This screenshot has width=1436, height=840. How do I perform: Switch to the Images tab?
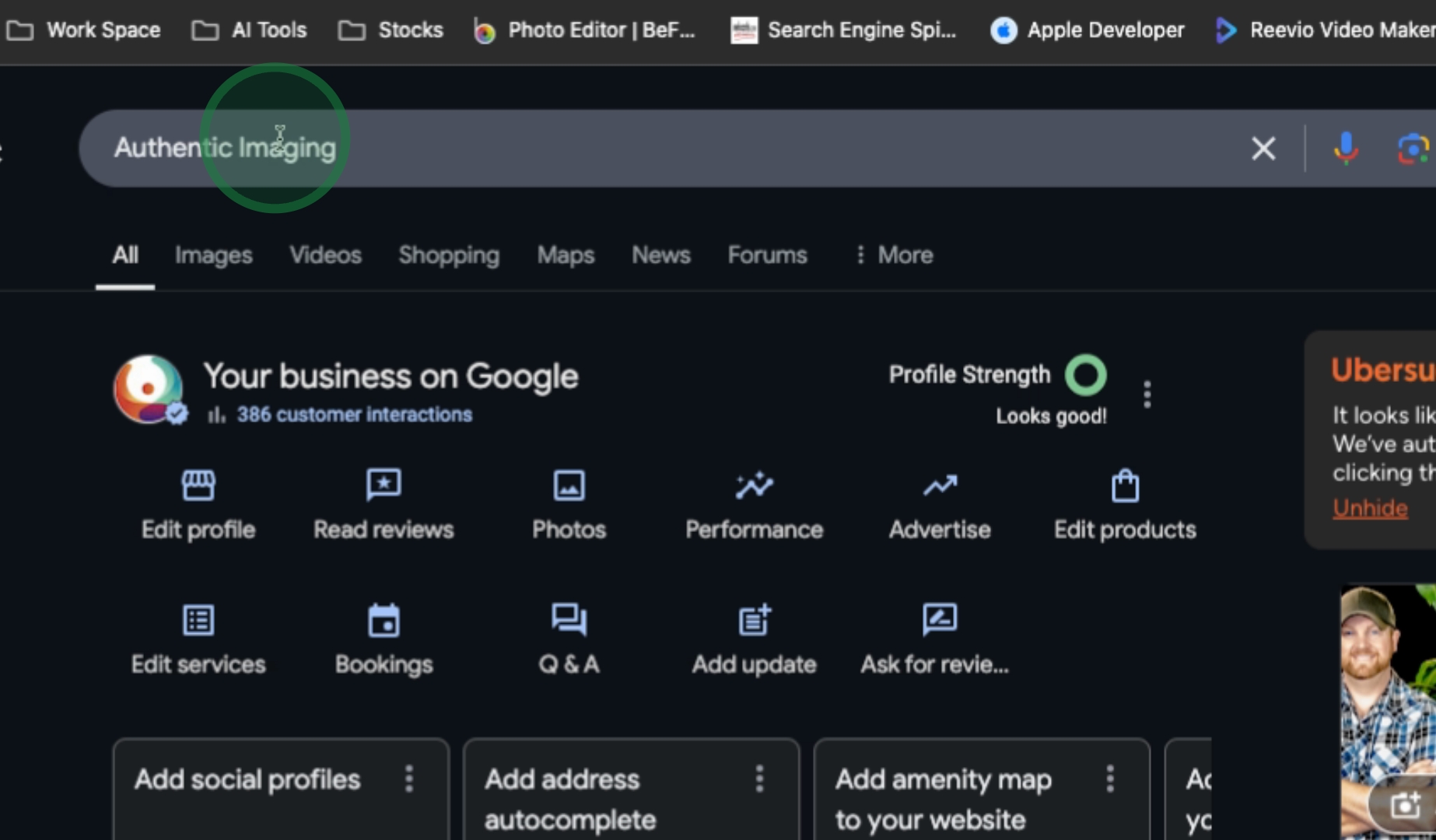213,255
